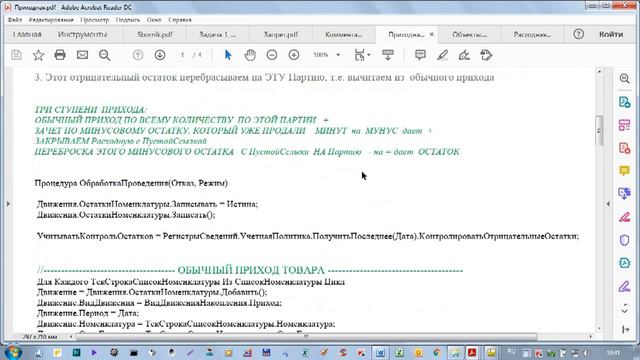Hide right pane with small arrow
640x360 pixels.
(x=608, y=203)
